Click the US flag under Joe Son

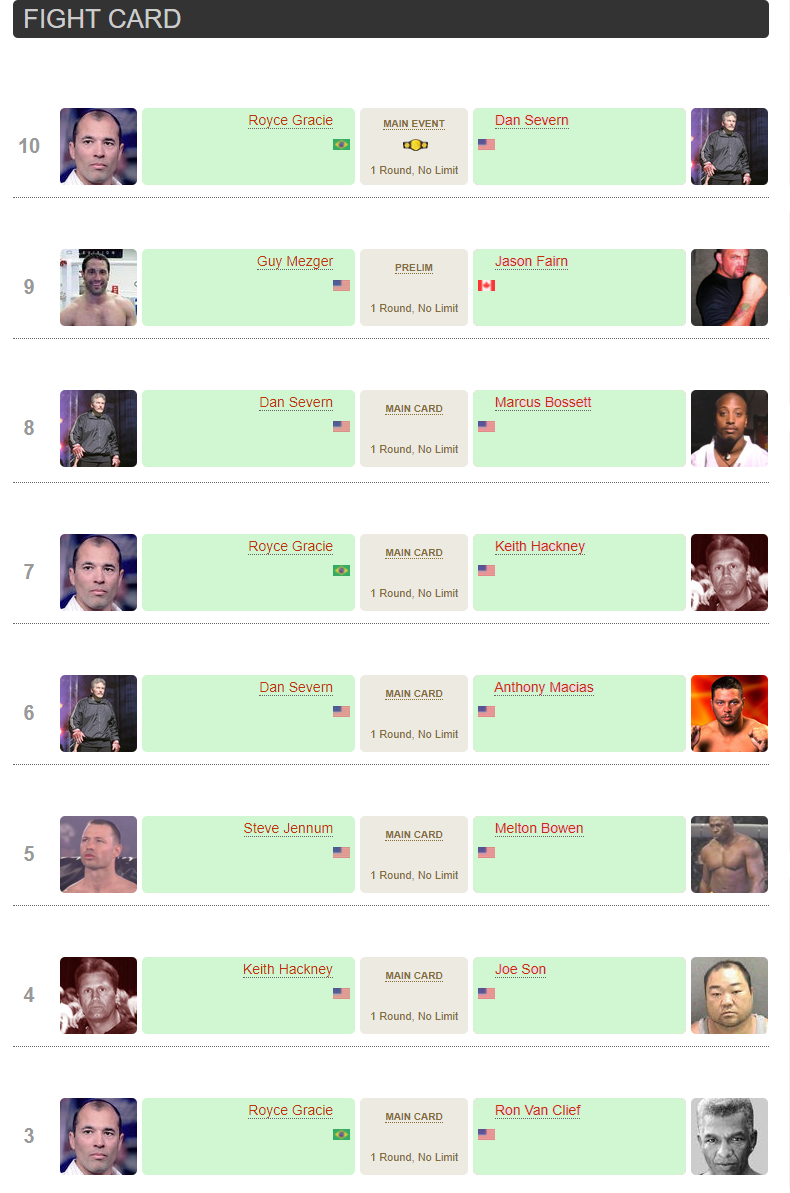click(x=487, y=993)
